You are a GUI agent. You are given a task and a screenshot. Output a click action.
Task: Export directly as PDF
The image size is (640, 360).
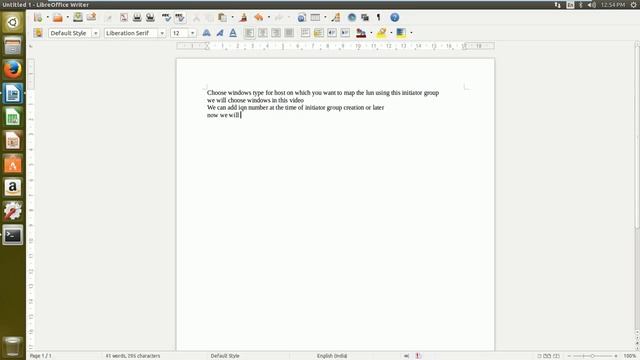124,18
